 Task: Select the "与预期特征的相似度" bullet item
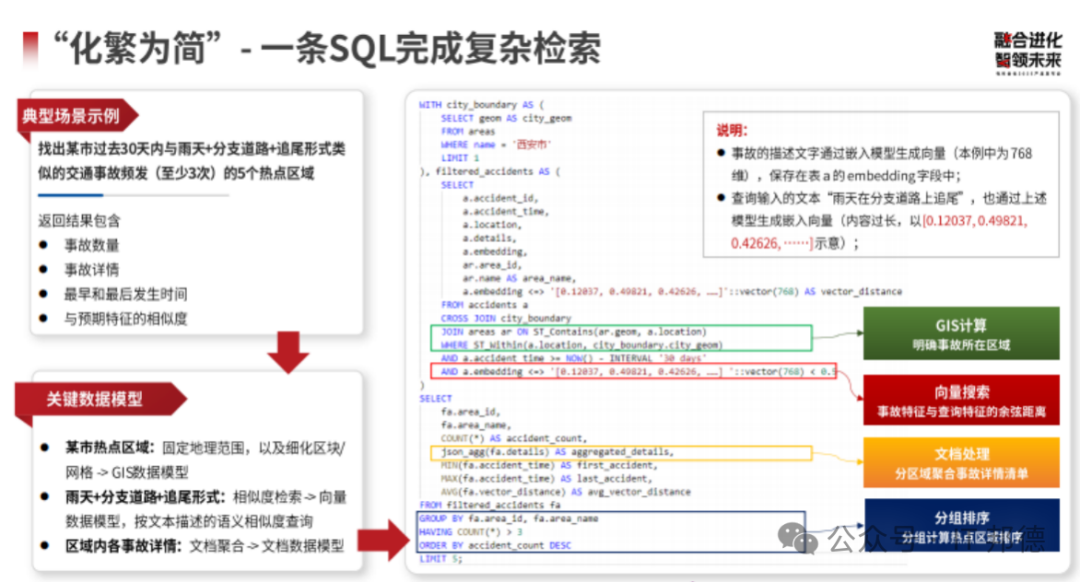pyautogui.click(x=125, y=319)
